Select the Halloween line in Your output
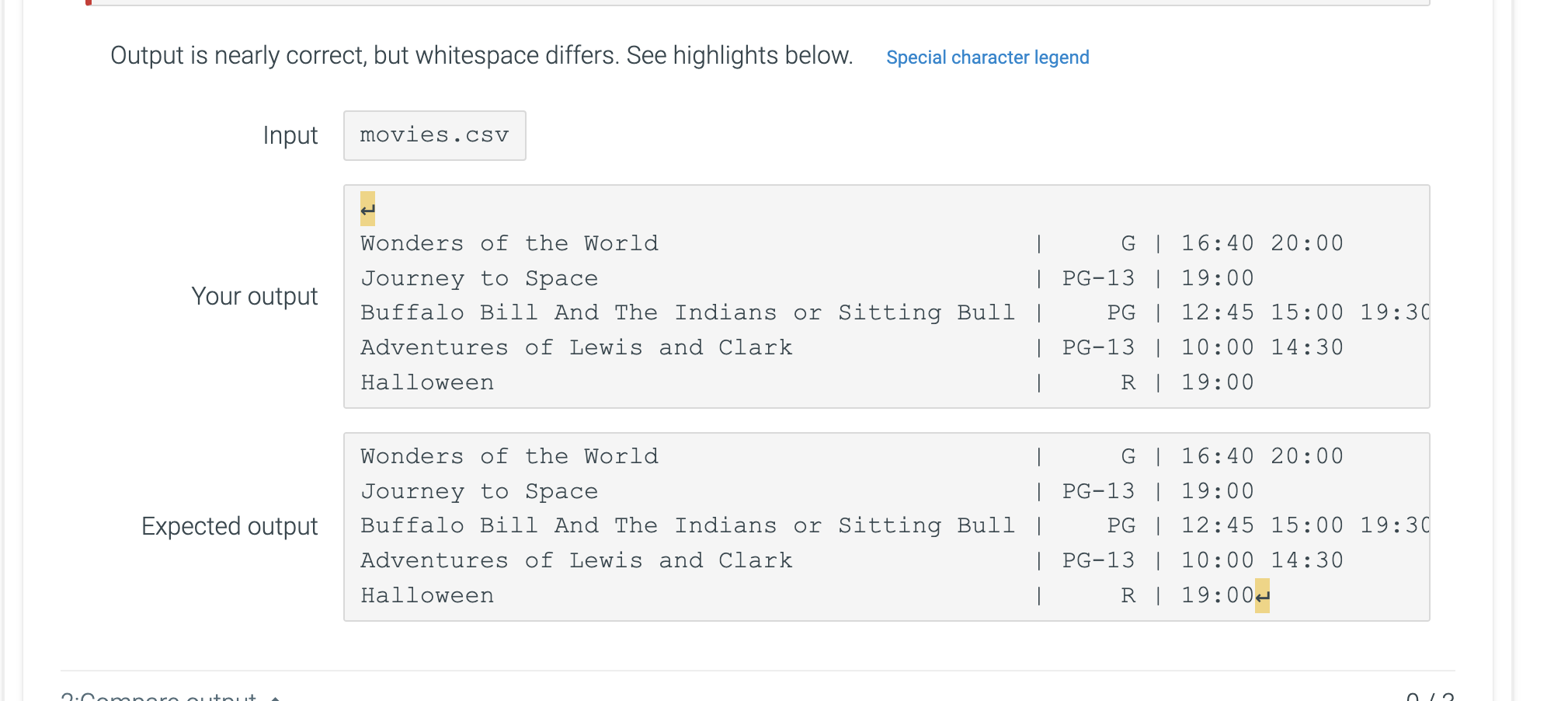The width and height of the screenshot is (1568, 701). [x=427, y=382]
